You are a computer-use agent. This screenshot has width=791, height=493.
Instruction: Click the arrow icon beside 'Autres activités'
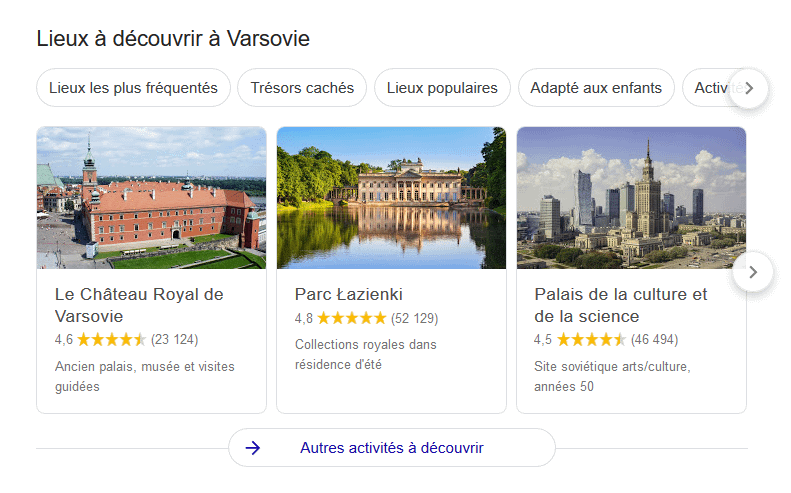[253, 448]
